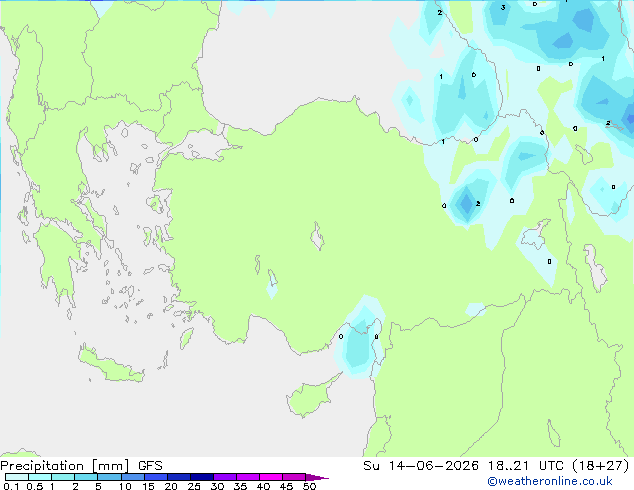Pick the 15–20 mm legend color swatch
Viewport: 634px width, 490px height.
(x=155, y=477)
